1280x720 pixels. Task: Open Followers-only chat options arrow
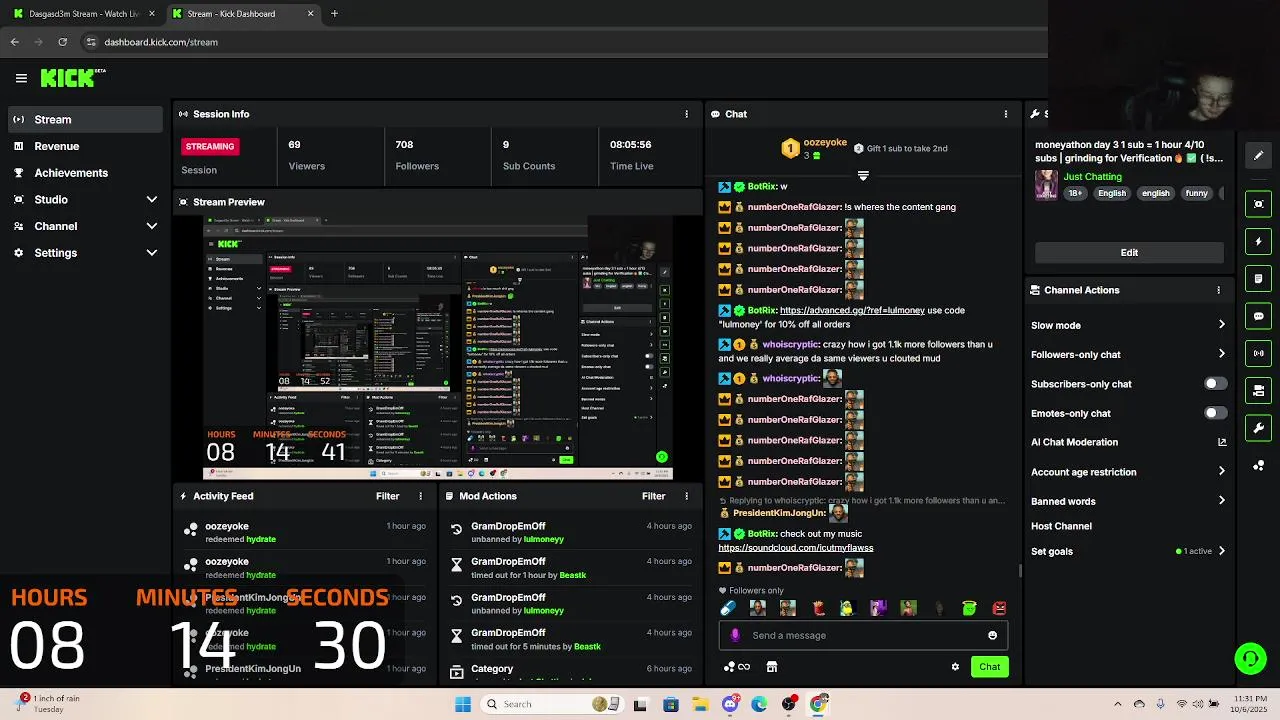click(1221, 354)
